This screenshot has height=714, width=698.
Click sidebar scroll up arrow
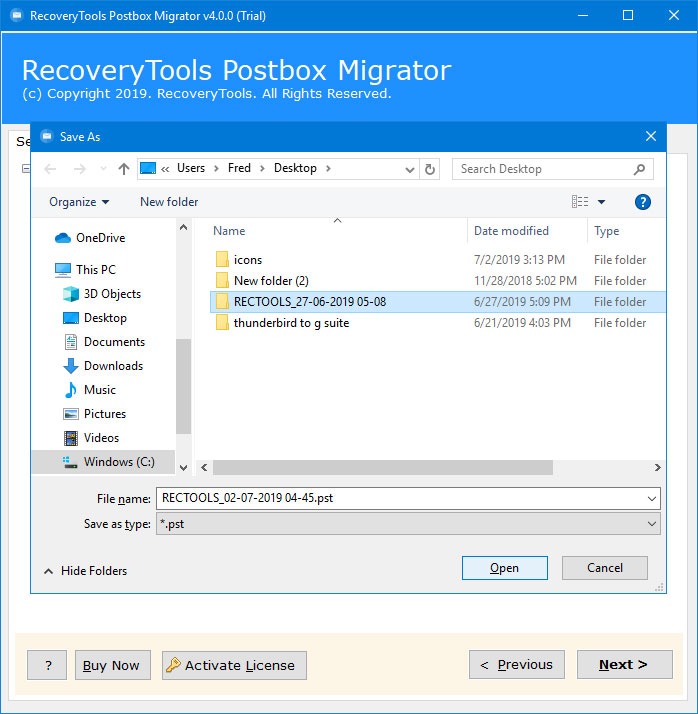[183, 227]
